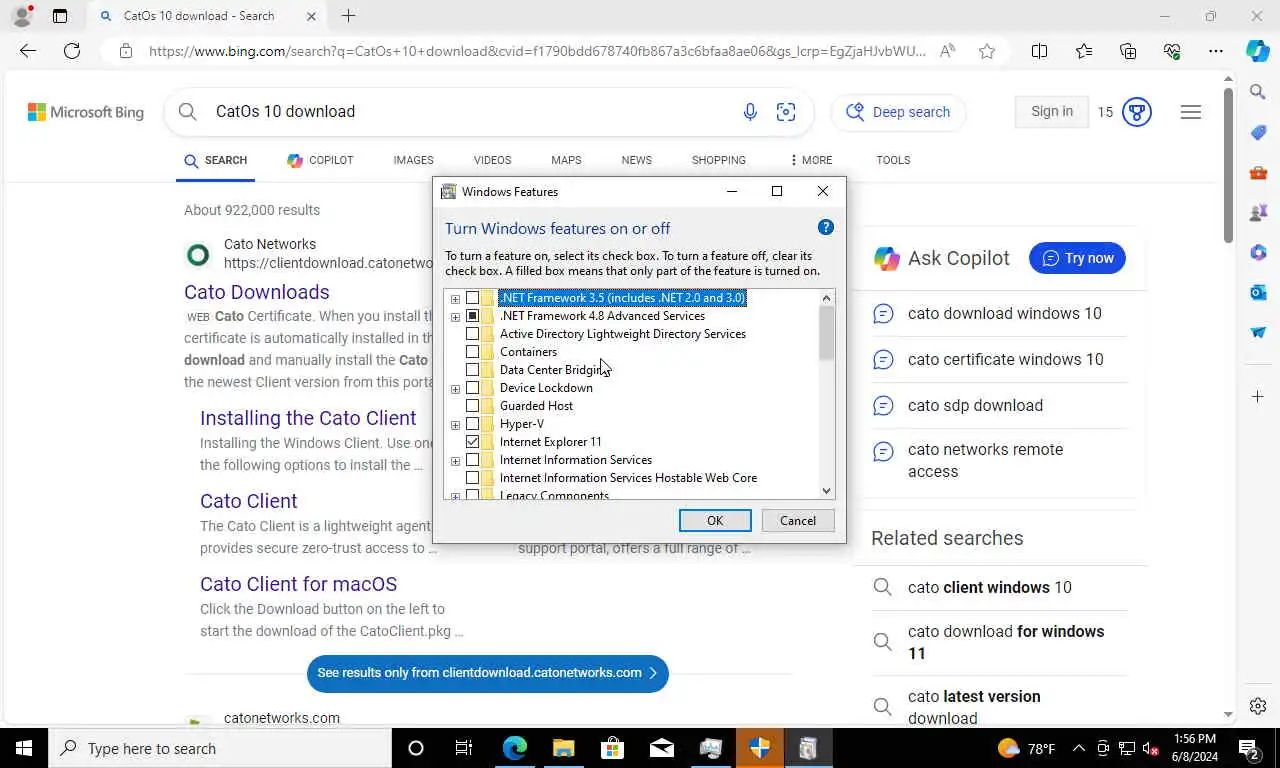
Task: Add a sidebar app with the plus icon
Action: coord(1258,397)
